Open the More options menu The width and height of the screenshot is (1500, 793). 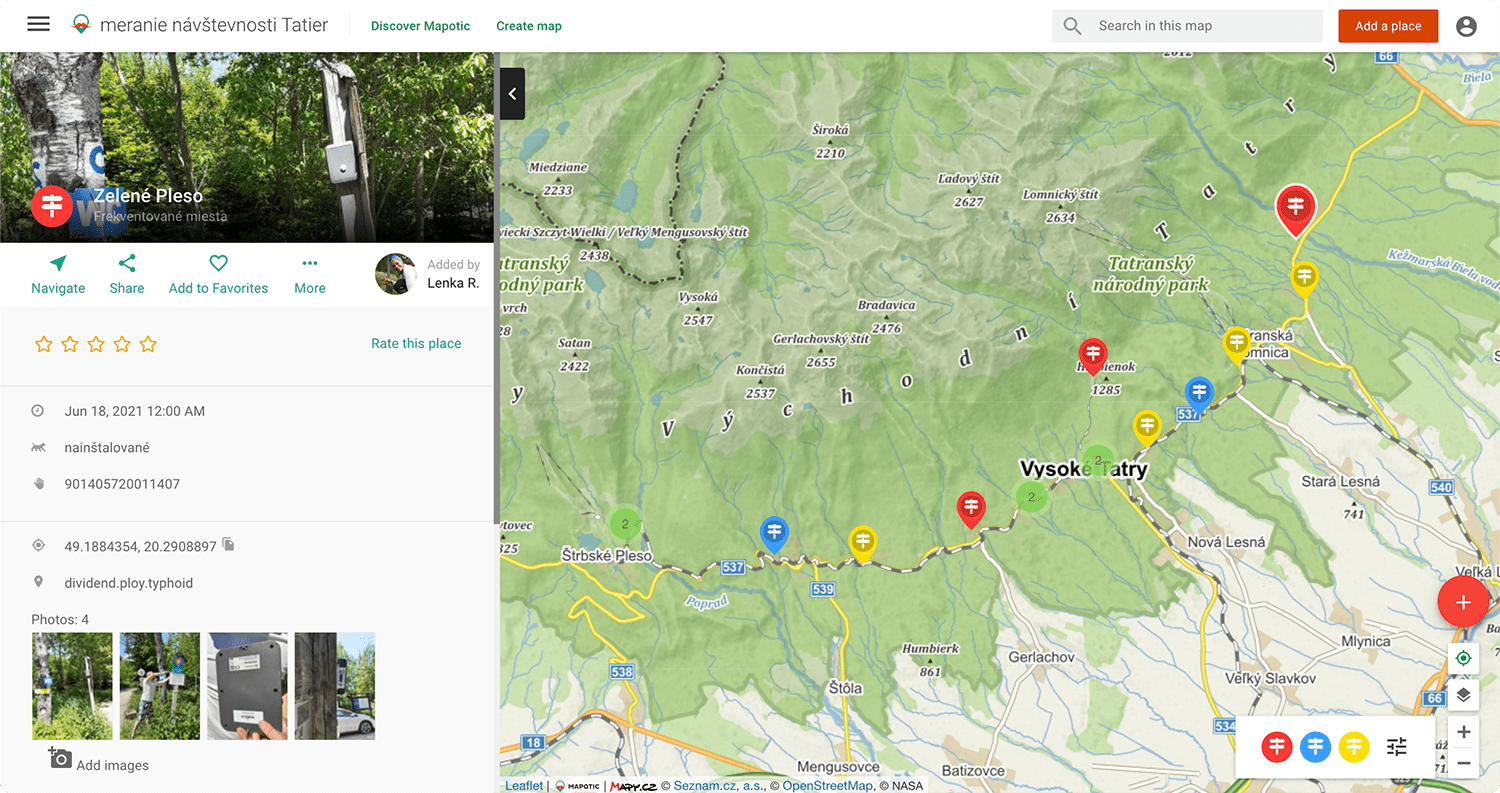coord(310,275)
